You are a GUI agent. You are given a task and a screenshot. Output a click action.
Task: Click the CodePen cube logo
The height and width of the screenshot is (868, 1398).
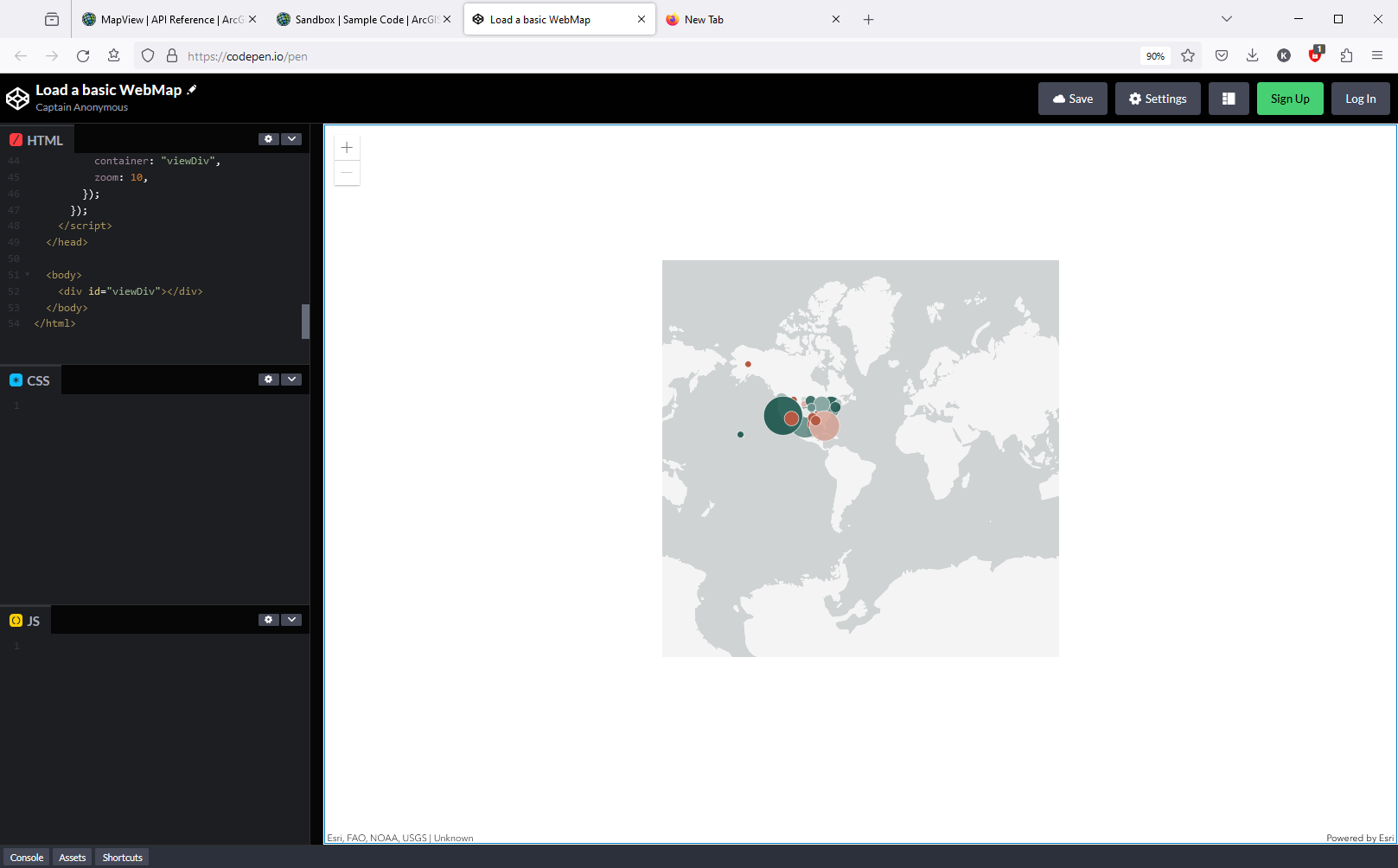pyautogui.click(x=17, y=98)
